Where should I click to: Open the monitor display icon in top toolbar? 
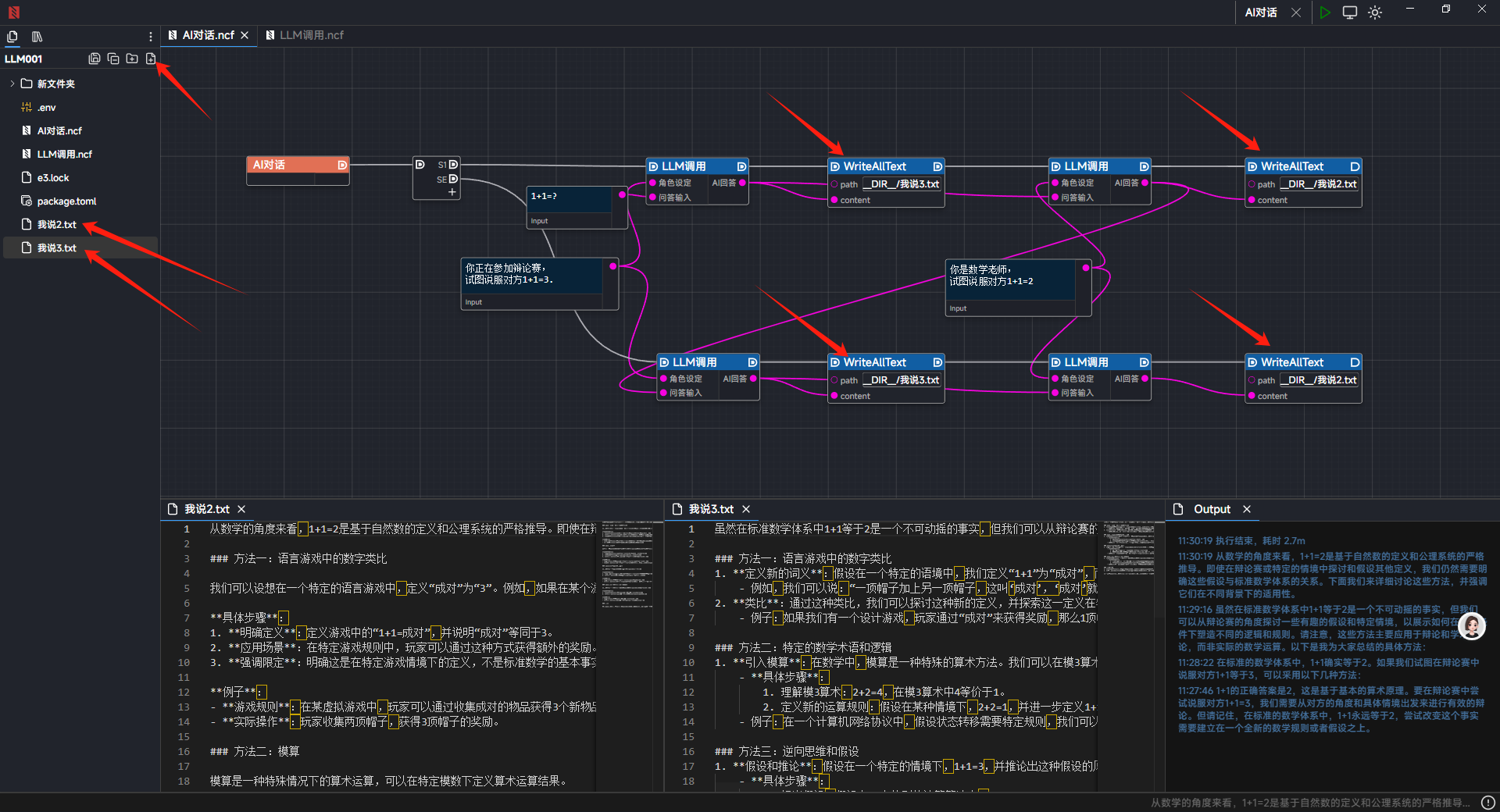(1349, 12)
